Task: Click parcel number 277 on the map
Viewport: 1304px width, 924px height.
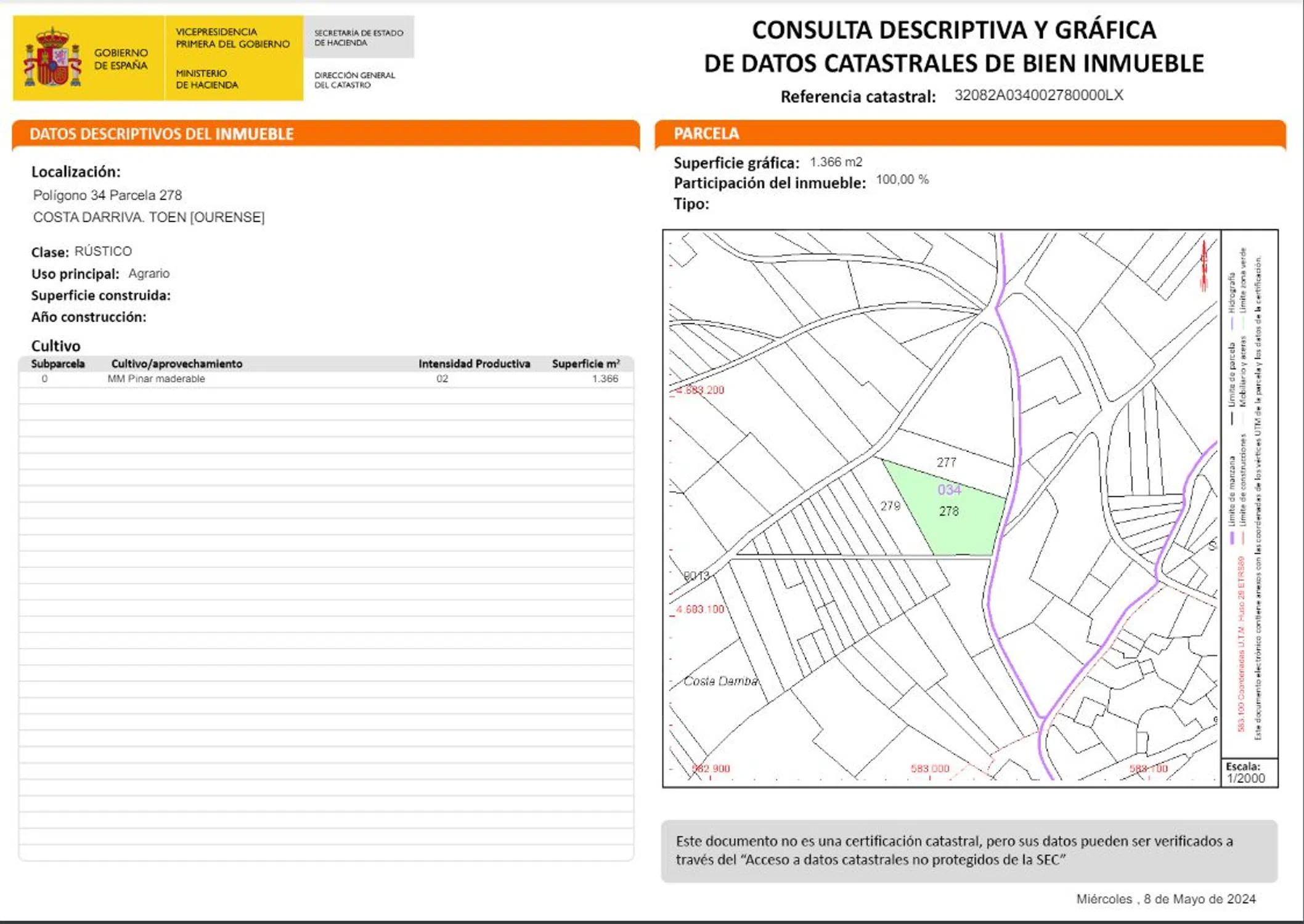Action: [x=946, y=462]
